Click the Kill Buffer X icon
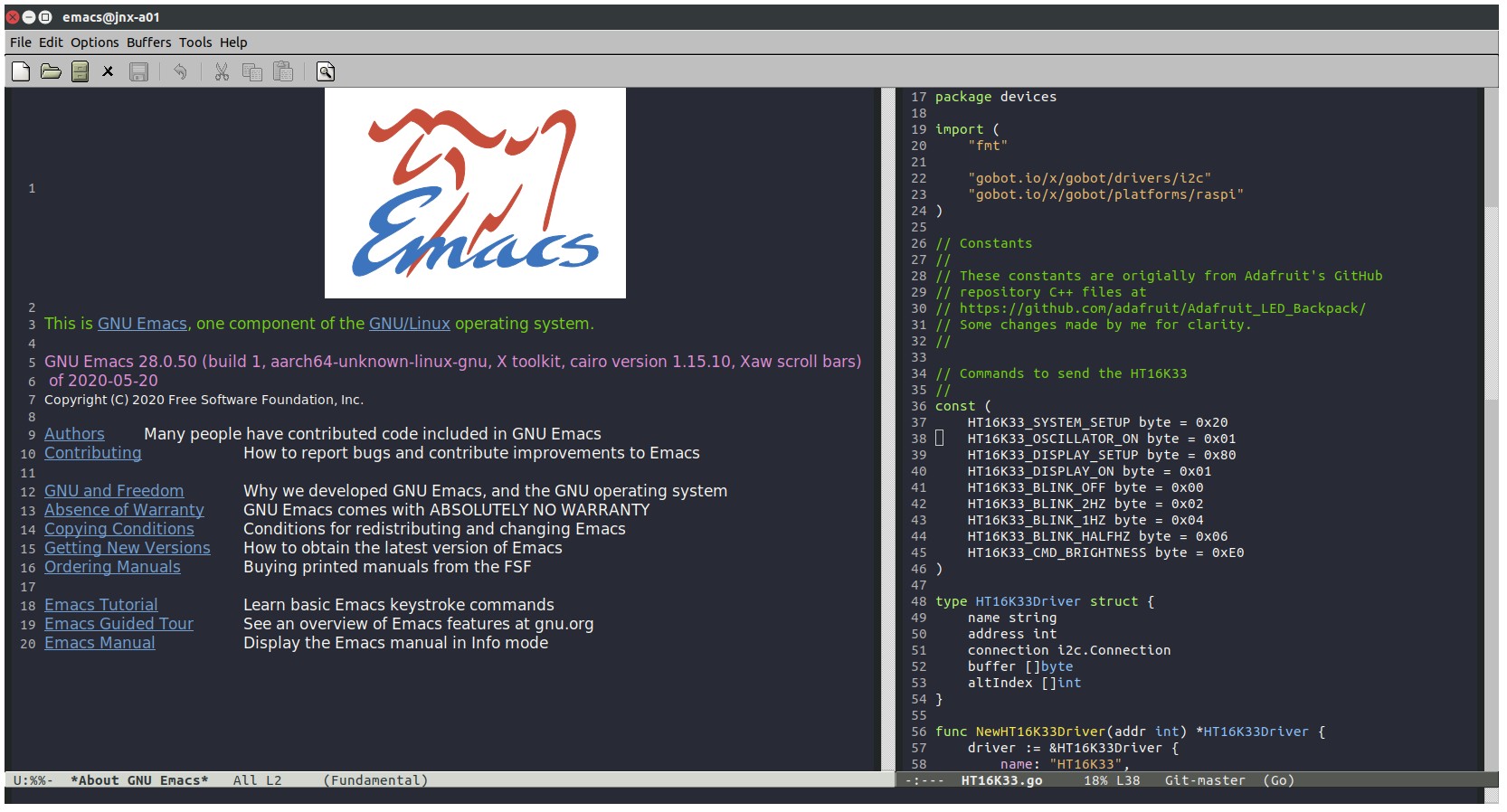 tap(108, 71)
